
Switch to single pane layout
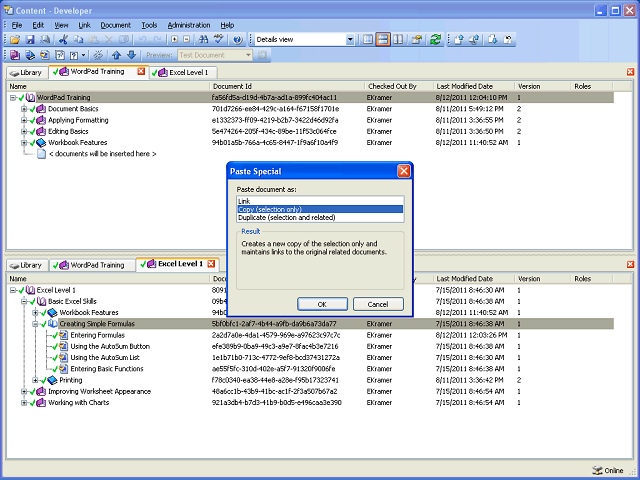tap(368, 40)
